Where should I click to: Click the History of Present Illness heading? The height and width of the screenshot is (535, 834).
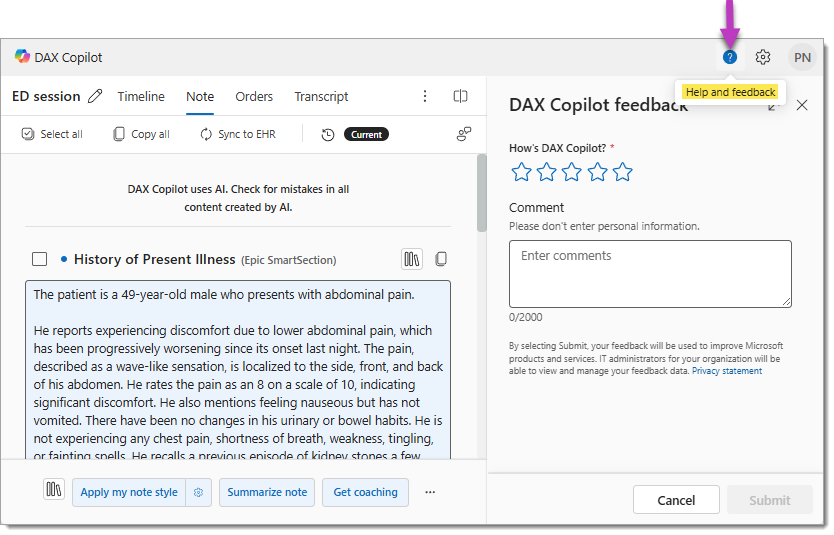click(154, 259)
